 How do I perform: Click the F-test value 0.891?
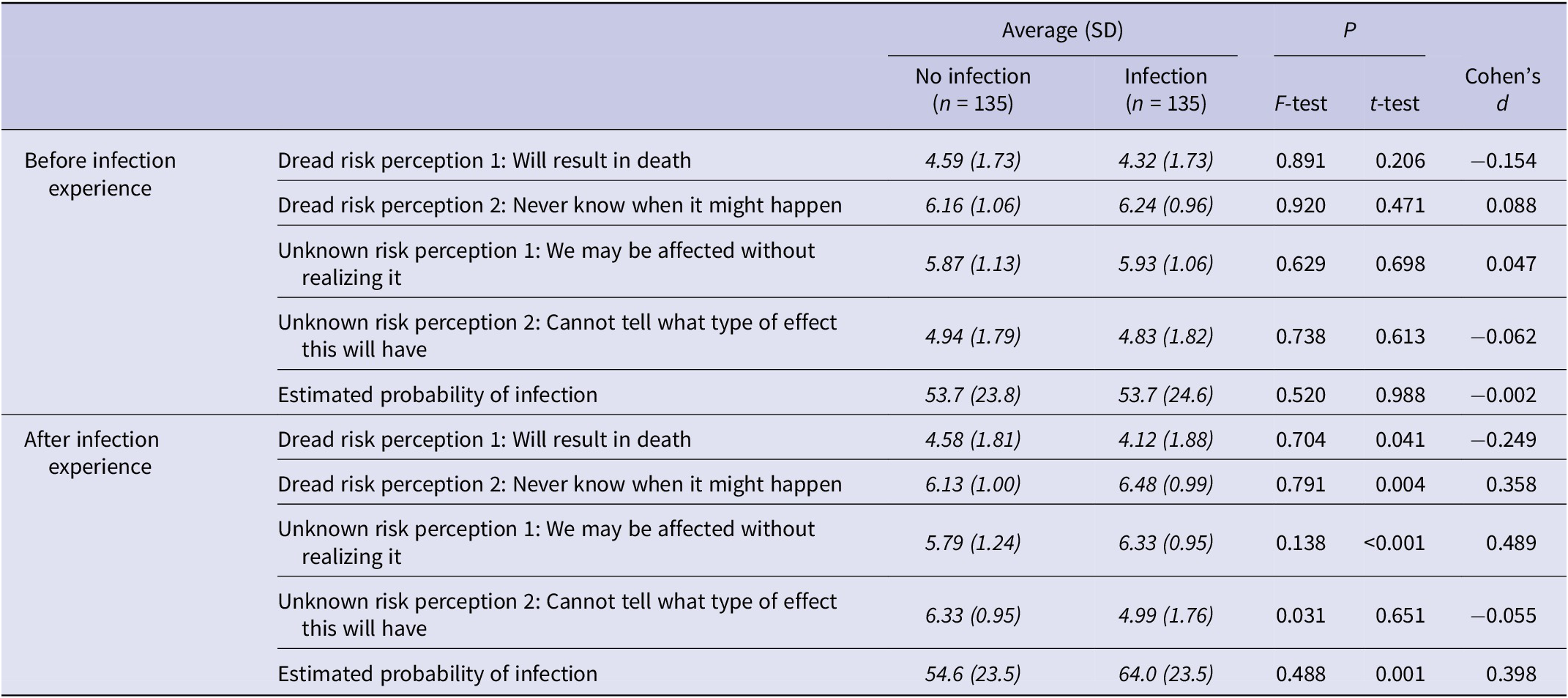[1300, 160]
